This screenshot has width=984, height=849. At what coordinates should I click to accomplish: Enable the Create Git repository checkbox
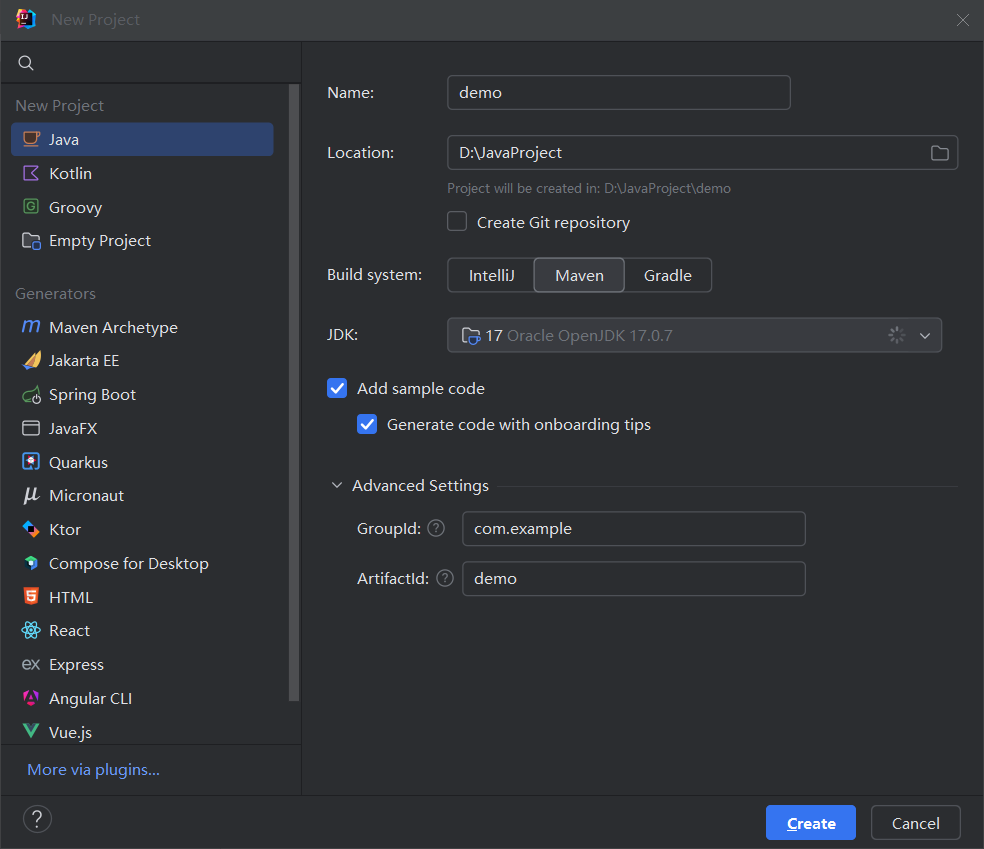[457, 222]
